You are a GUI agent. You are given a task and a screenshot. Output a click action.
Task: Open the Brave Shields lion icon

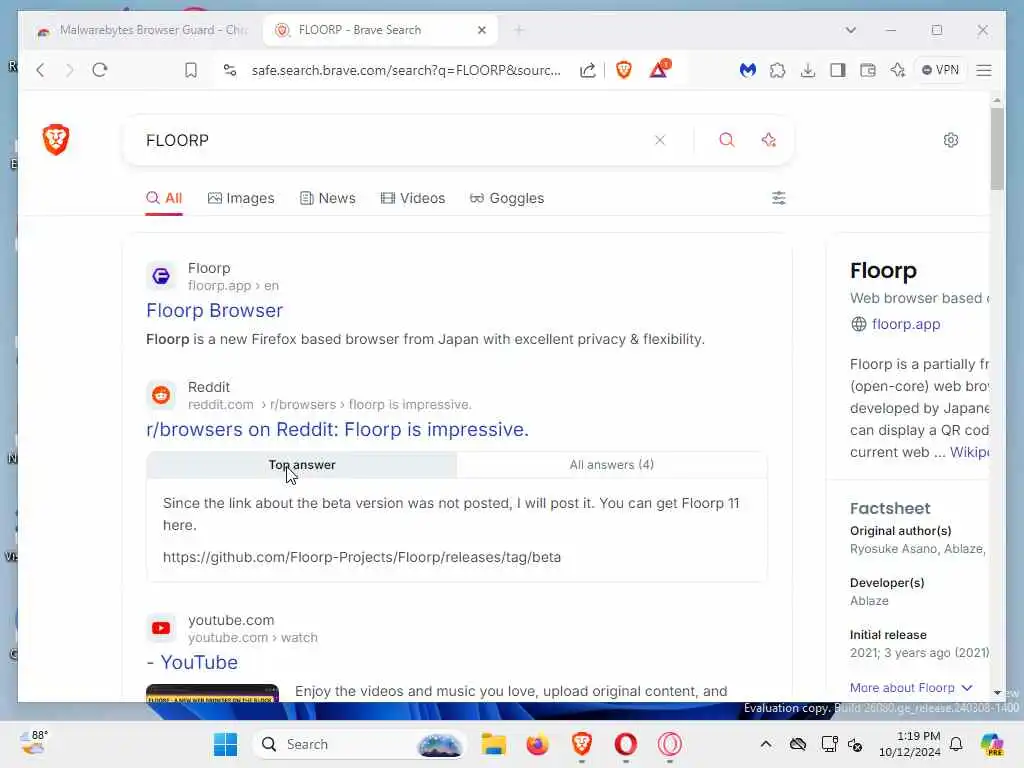tap(624, 70)
